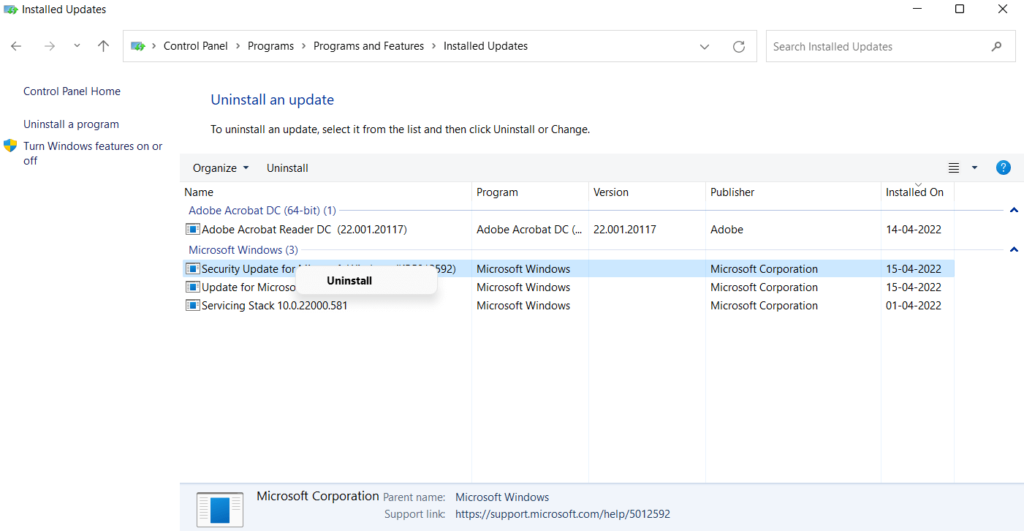
Task: Open the Programs breadcrumb
Action: pyautogui.click(x=270, y=46)
